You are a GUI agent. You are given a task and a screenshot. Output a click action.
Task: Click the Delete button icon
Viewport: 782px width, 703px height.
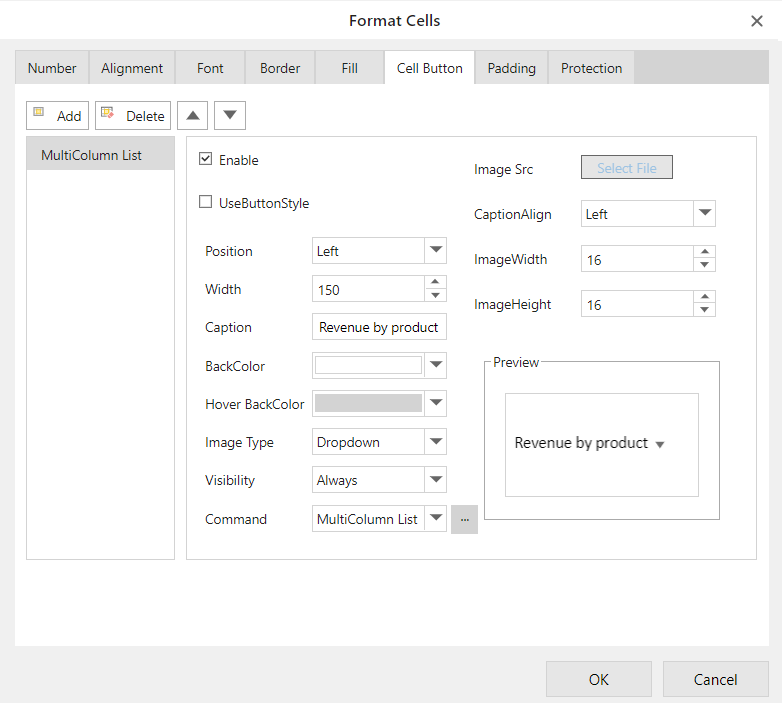pos(108,114)
